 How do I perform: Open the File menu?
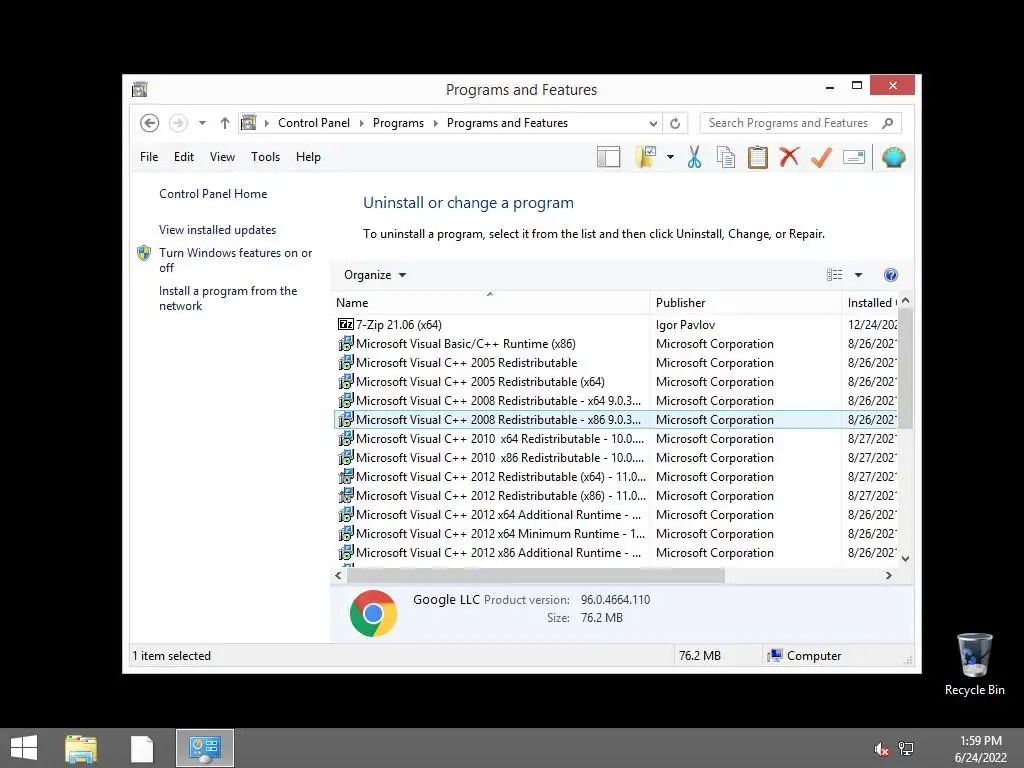click(149, 157)
